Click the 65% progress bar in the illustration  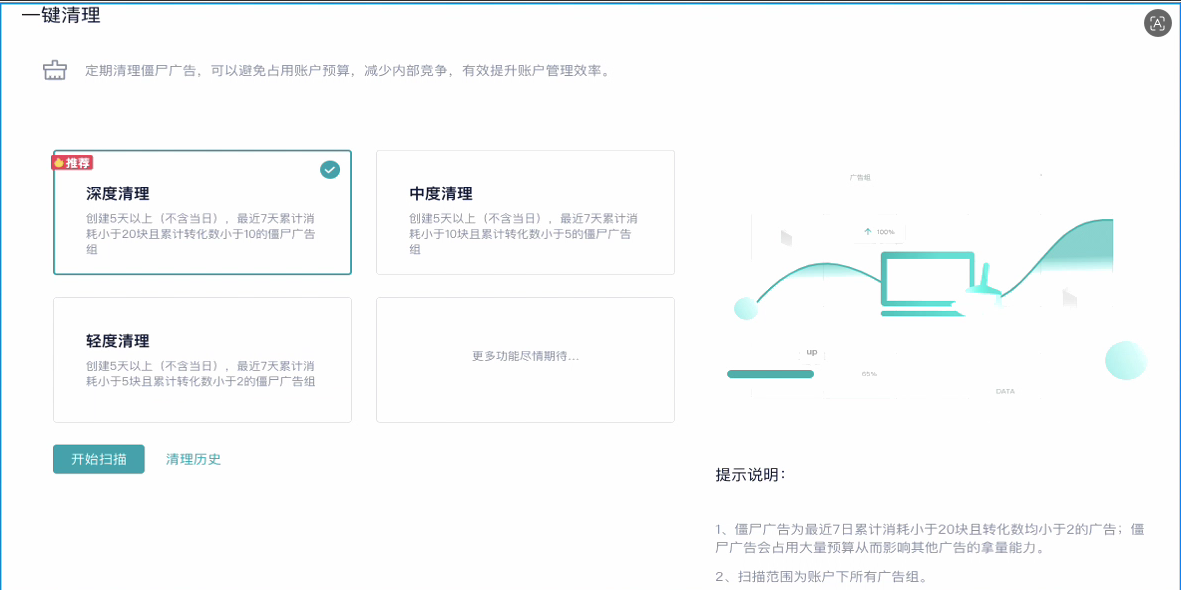coord(771,373)
